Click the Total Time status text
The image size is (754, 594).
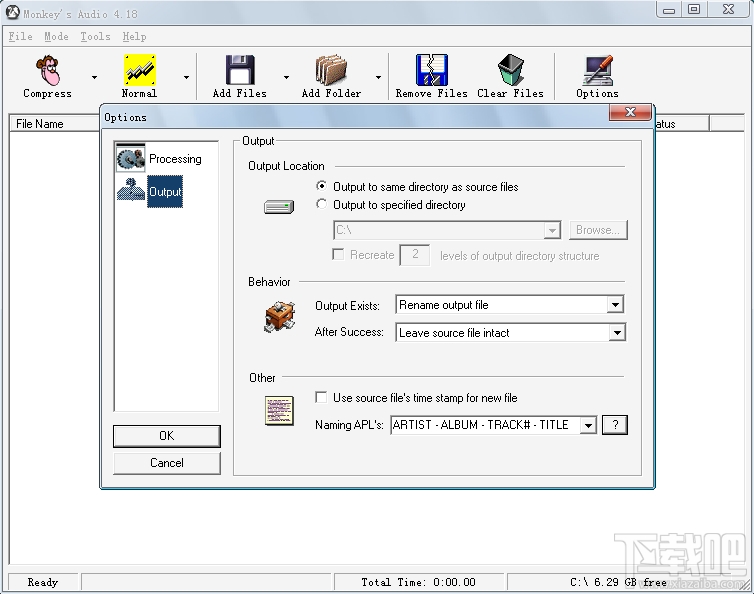pyautogui.click(x=418, y=582)
